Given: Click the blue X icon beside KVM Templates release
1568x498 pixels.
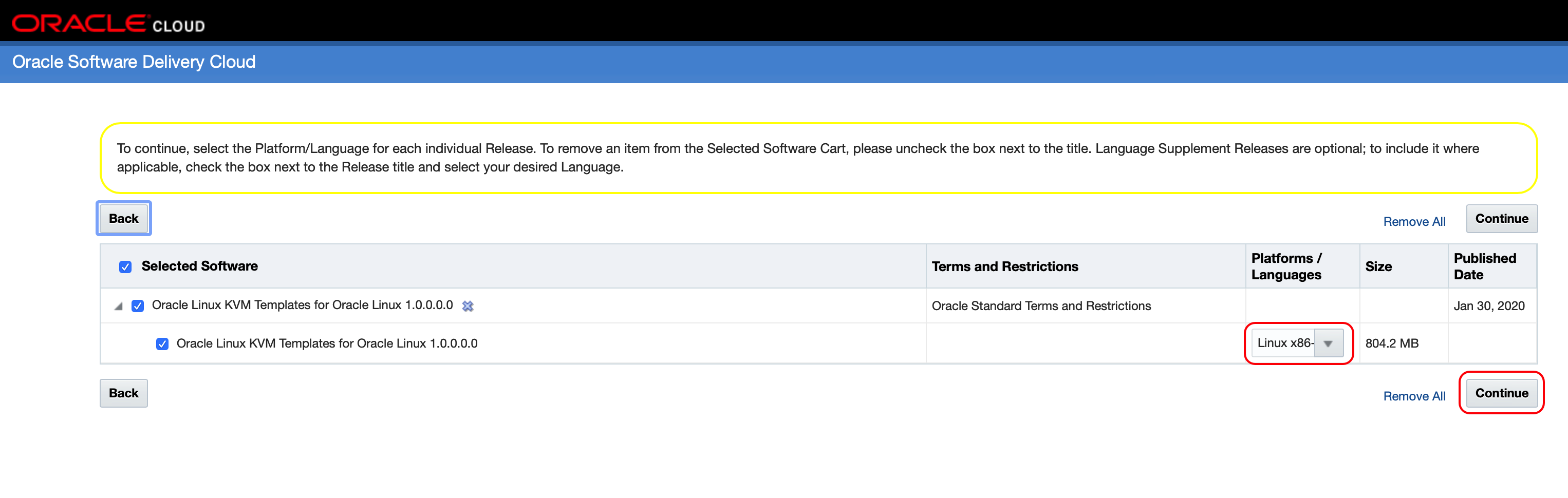Looking at the screenshot, I should 468,306.
